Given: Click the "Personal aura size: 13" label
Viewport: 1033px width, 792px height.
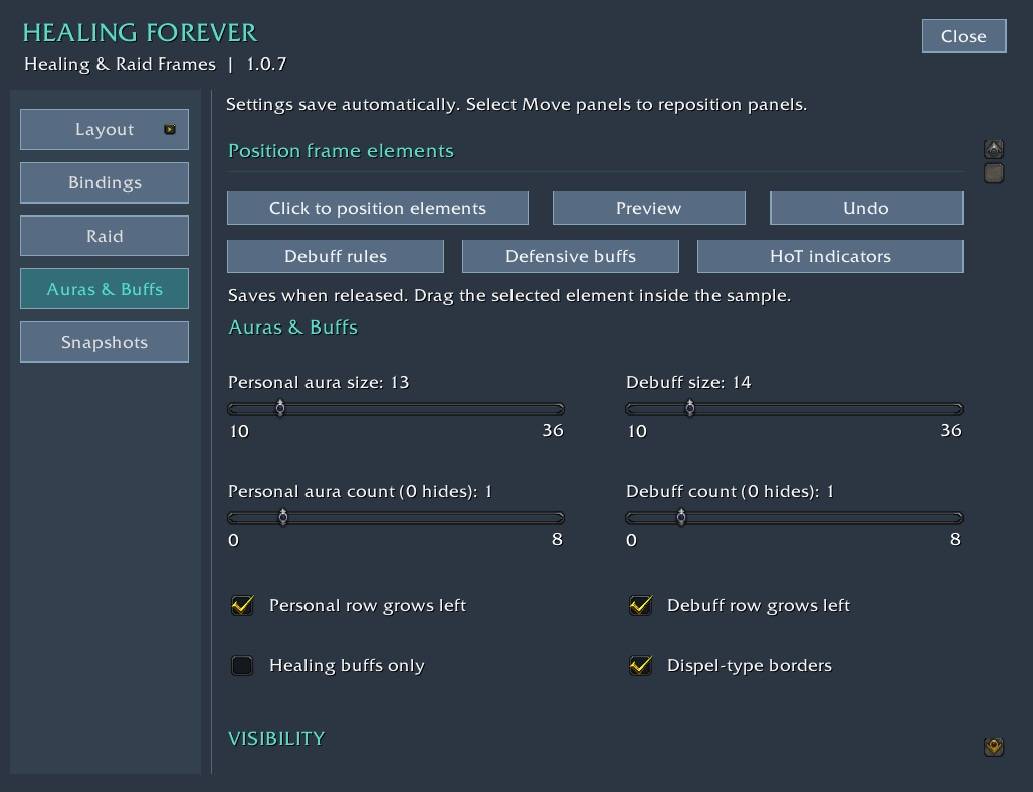Looking at the screenshot, I should (319, 382).
